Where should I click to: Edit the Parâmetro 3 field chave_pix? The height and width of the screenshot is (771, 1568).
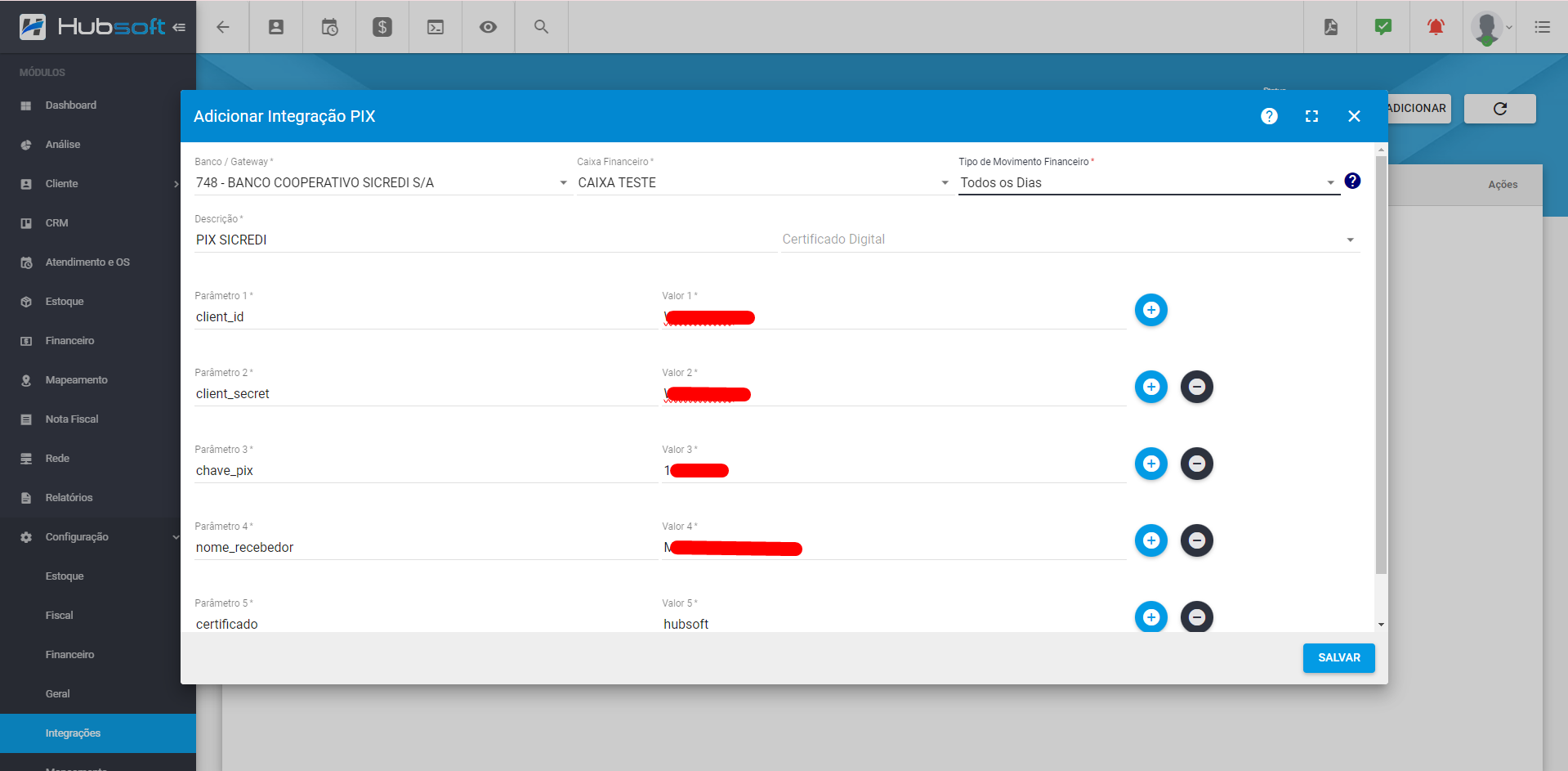pos(425,471)
